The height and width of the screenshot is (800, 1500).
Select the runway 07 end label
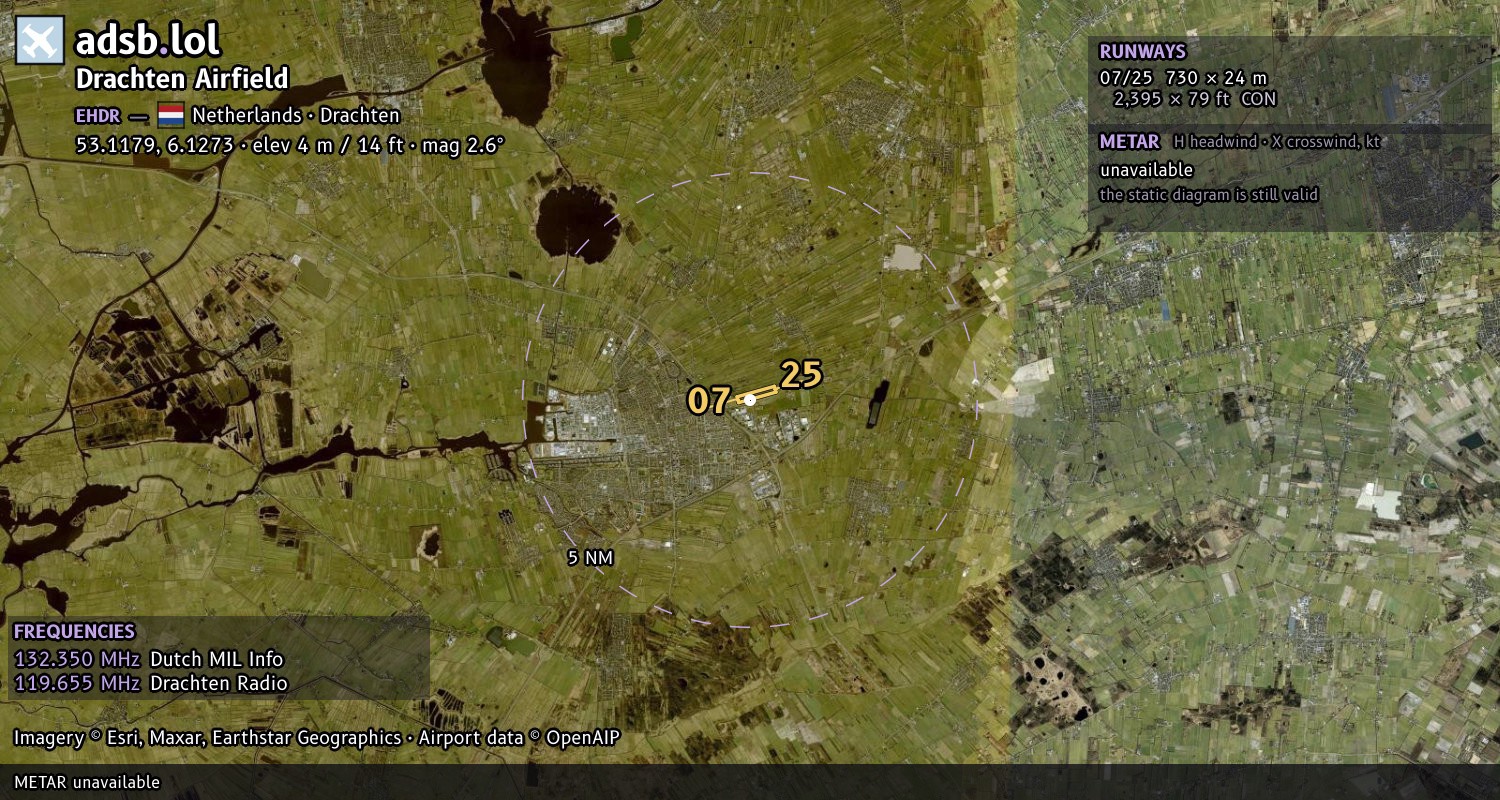coord(709,401)
